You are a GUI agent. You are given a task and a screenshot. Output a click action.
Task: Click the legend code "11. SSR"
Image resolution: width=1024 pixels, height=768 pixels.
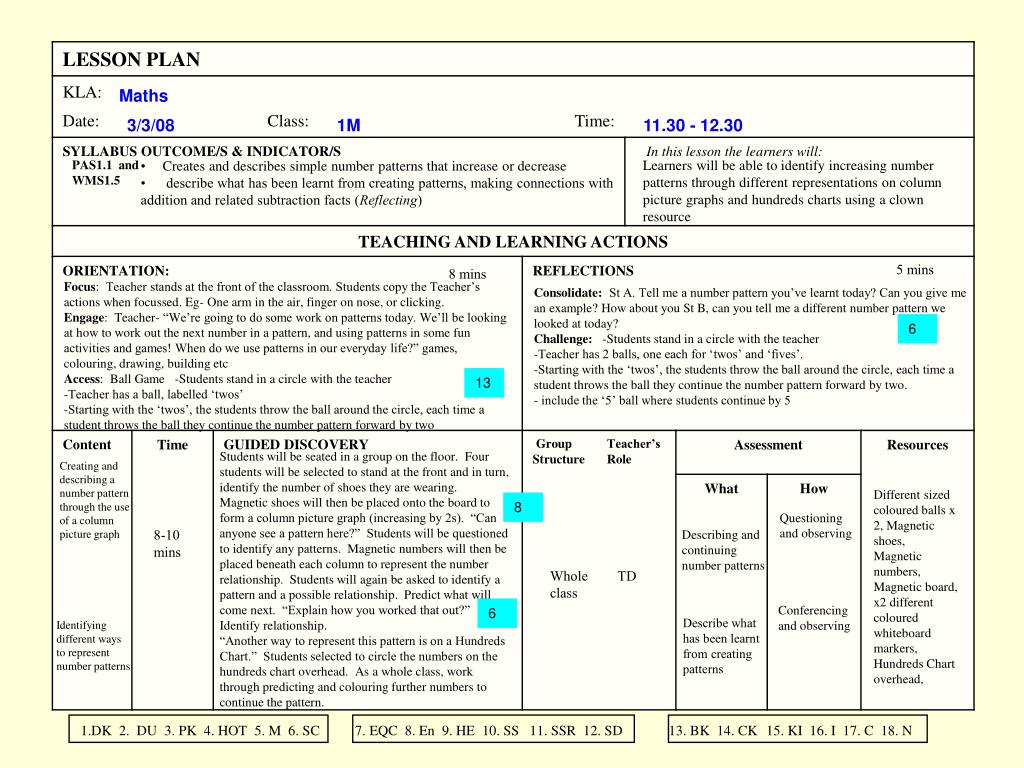[x=552, y=731]
